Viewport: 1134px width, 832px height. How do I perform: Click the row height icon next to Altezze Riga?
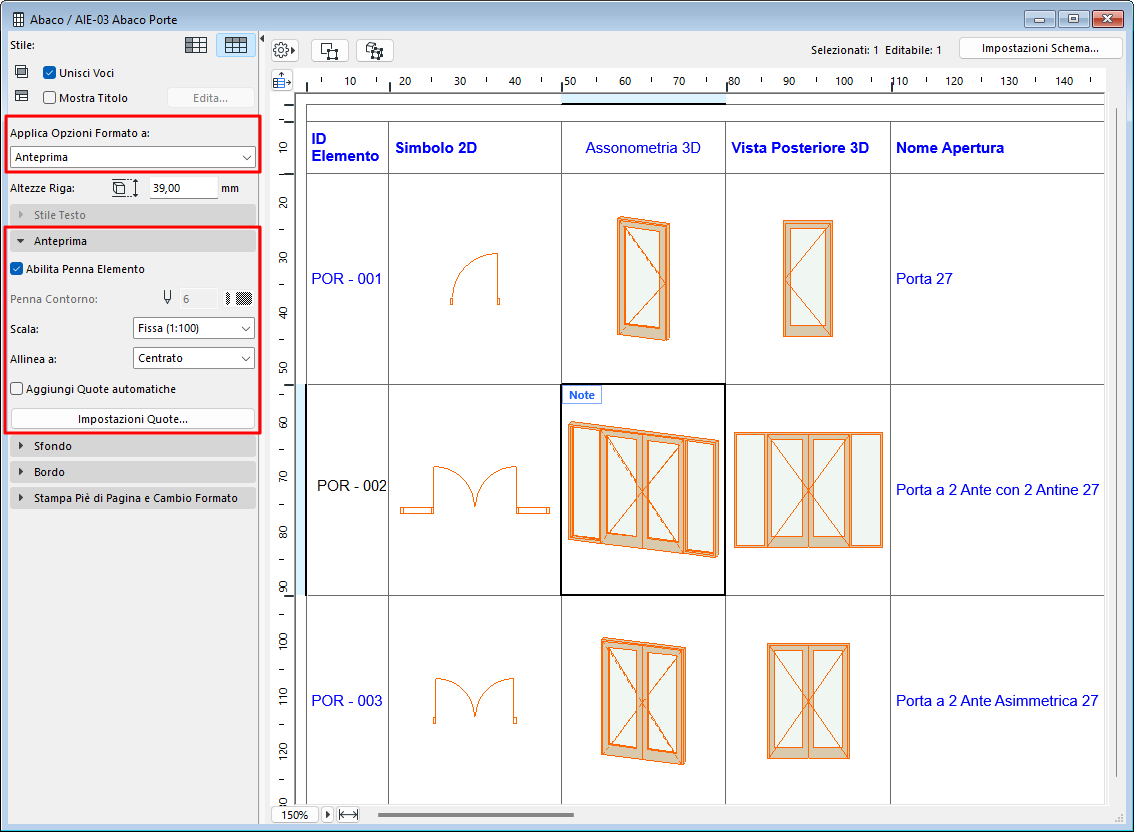[126, 188]
